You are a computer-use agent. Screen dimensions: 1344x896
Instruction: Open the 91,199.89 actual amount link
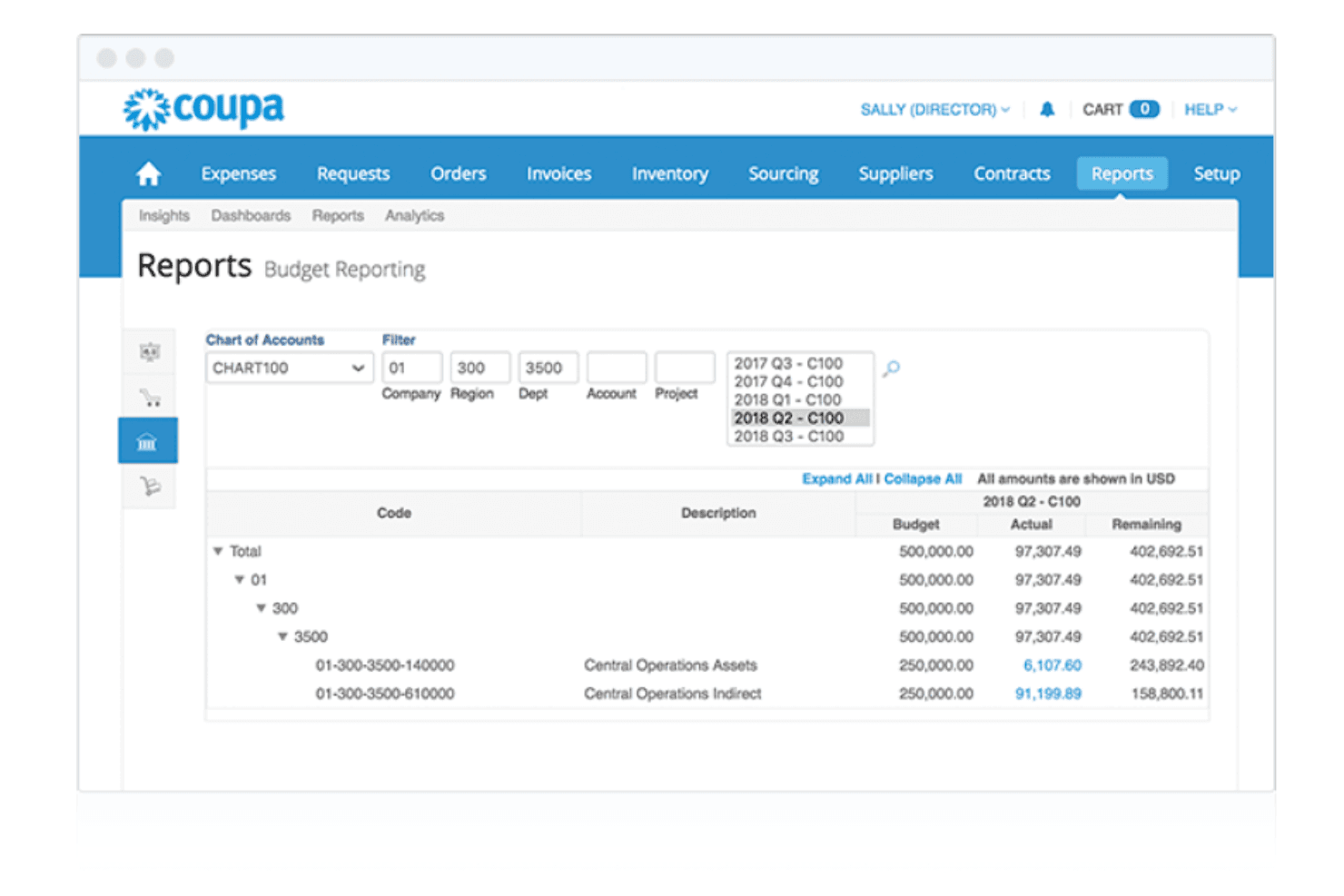coord(1048,694)
